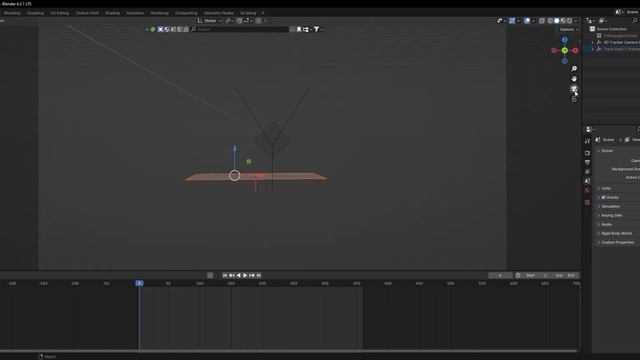640x360 pixels.
Task: Play animation forward
Action: (x=245, y=276)
